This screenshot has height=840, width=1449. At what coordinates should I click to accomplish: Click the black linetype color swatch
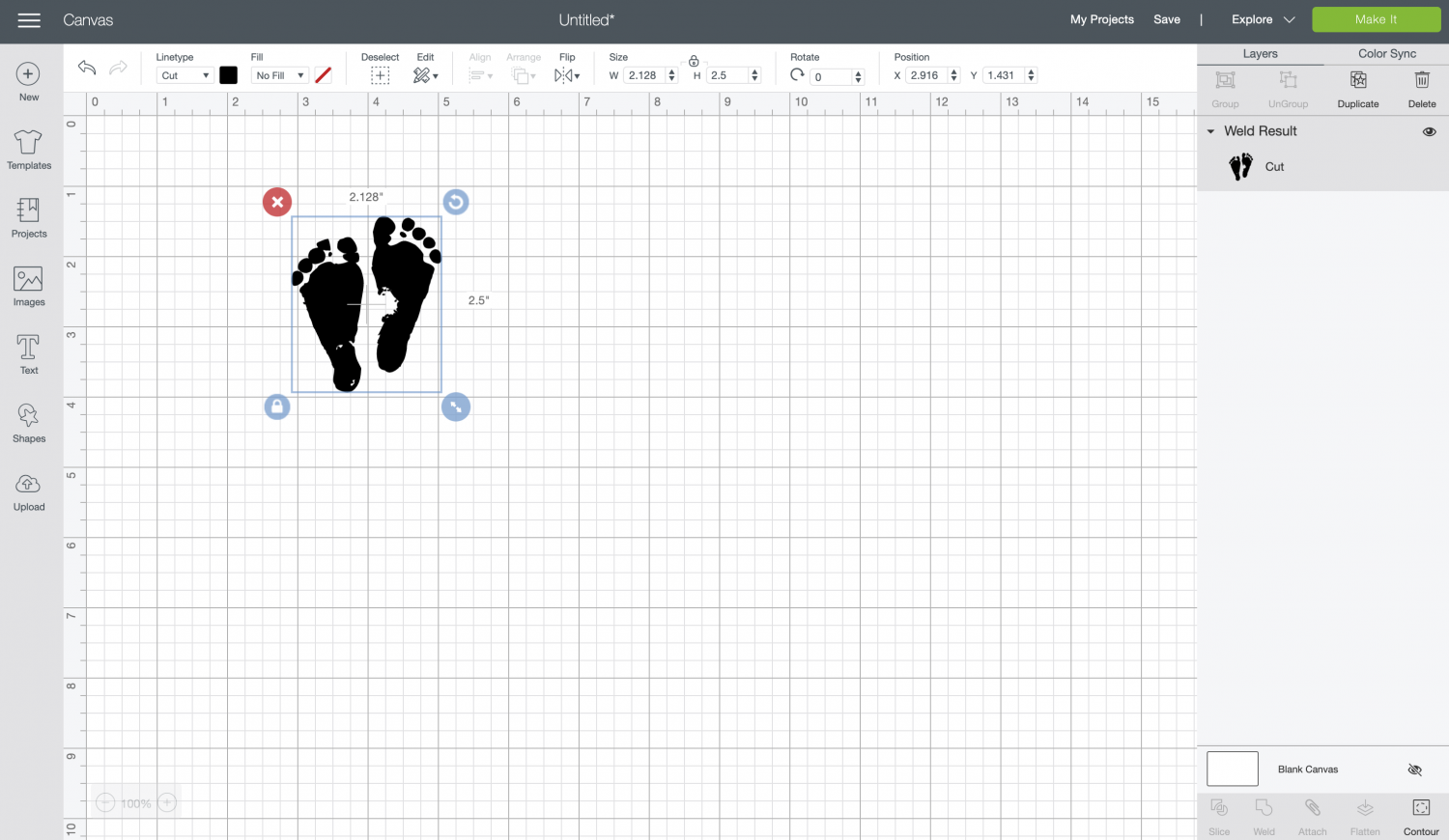point(228,75)
